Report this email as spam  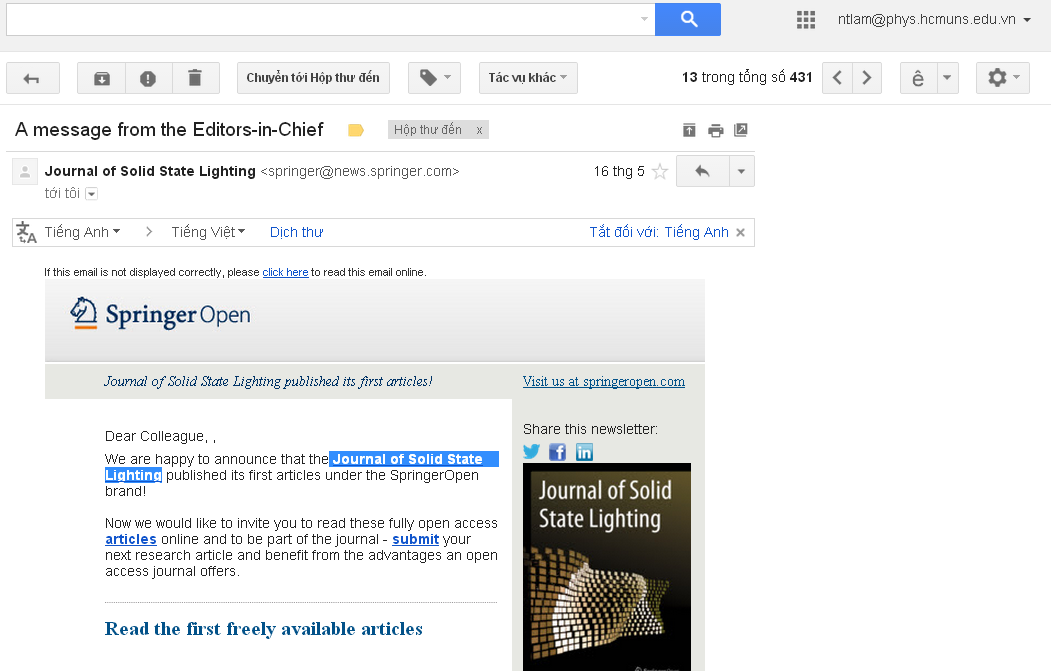pos(148,78)
